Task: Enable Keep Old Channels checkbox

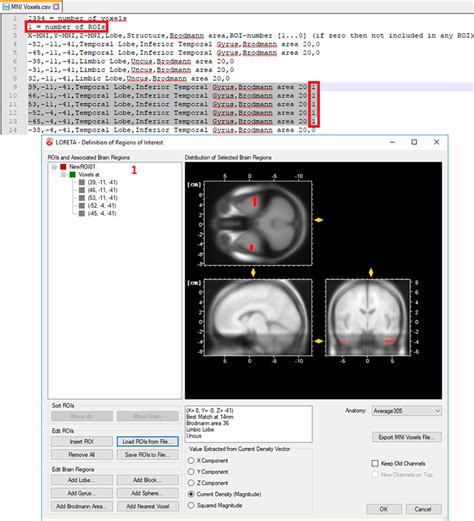Action: (375, 463)
